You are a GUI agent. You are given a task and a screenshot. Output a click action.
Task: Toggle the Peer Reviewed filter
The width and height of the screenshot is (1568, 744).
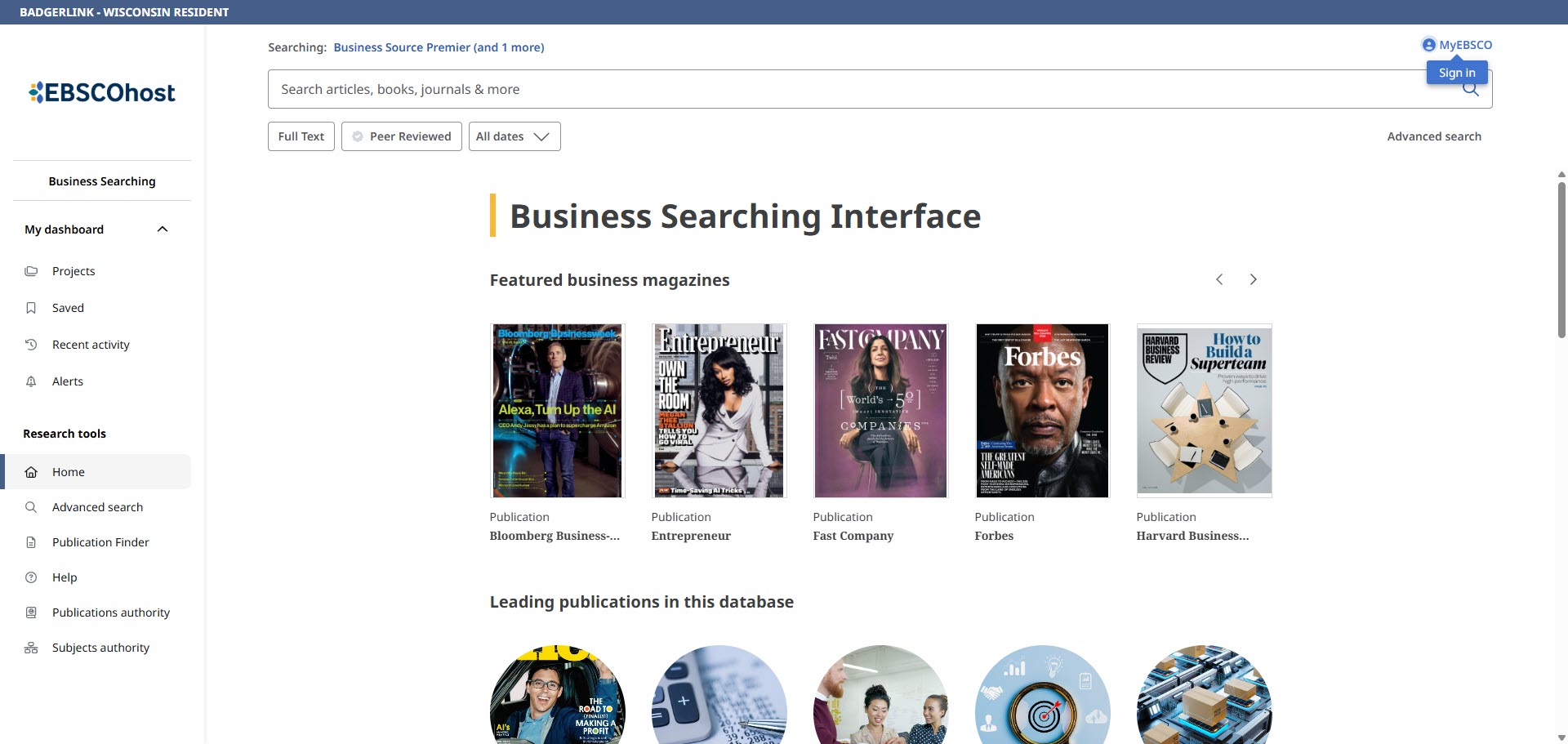(402, 136)
